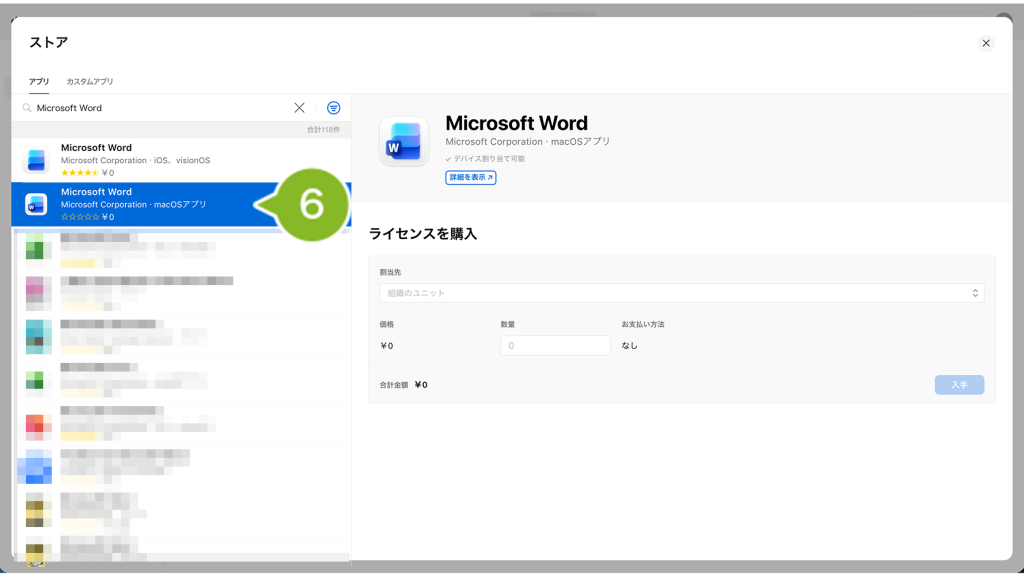The width and height of the screenshot is (1024, 576).
Task: Click the 入手 get button
Action: (959, 385)
